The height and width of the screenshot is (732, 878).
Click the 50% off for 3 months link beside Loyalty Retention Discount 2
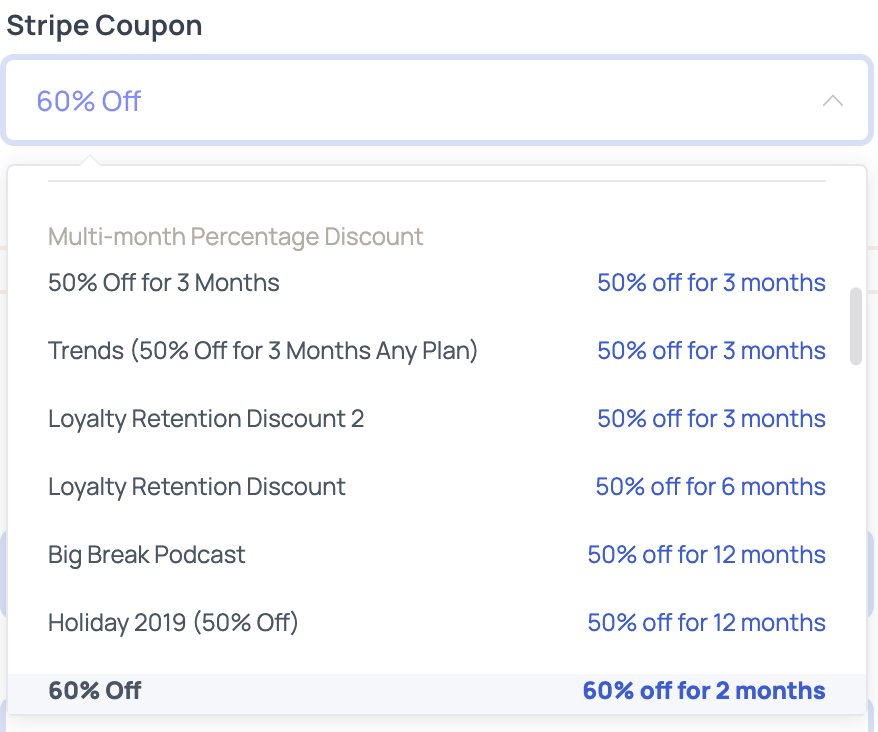coord(711,419)
